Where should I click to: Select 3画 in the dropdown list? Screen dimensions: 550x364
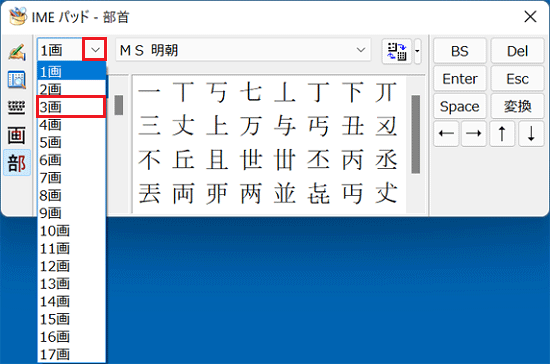71,107
